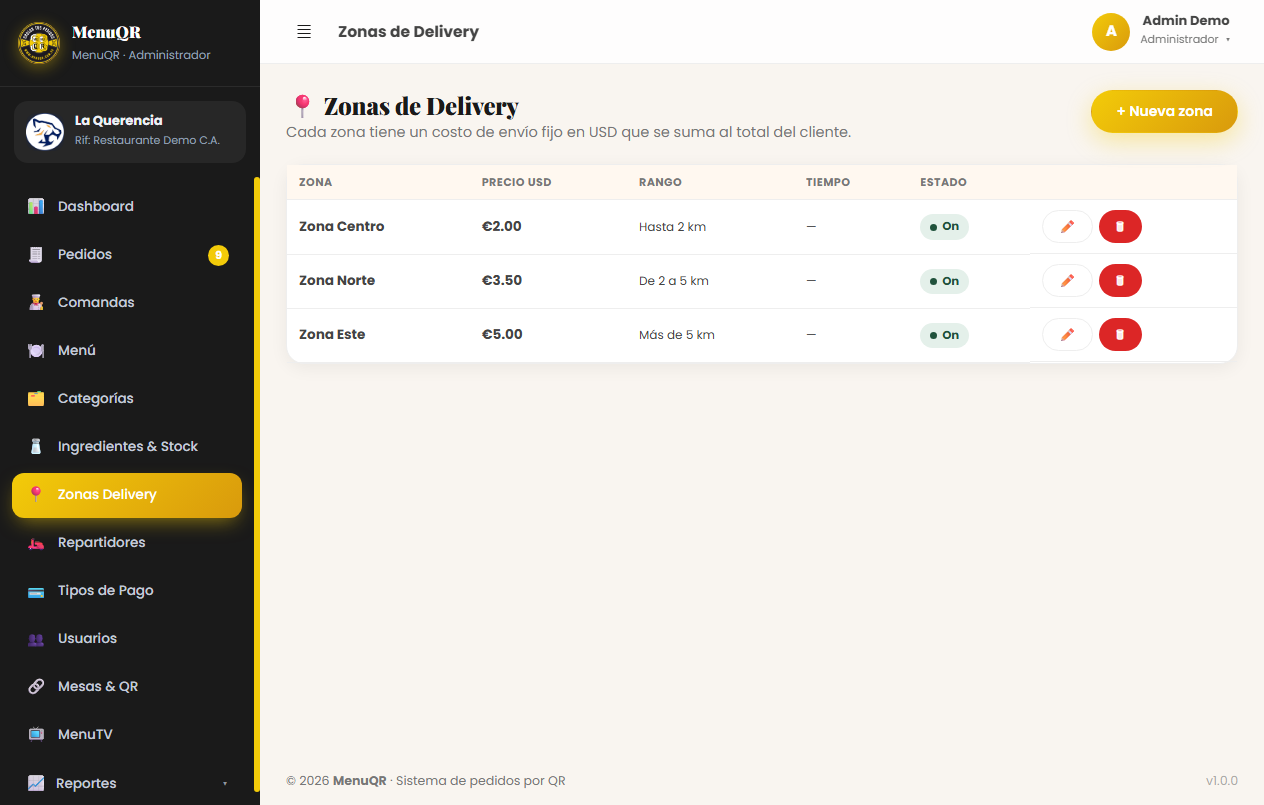This screenshot has width=1264, height=805.
Task: Click the Tipos de Pago card icon
Action: 36,590
